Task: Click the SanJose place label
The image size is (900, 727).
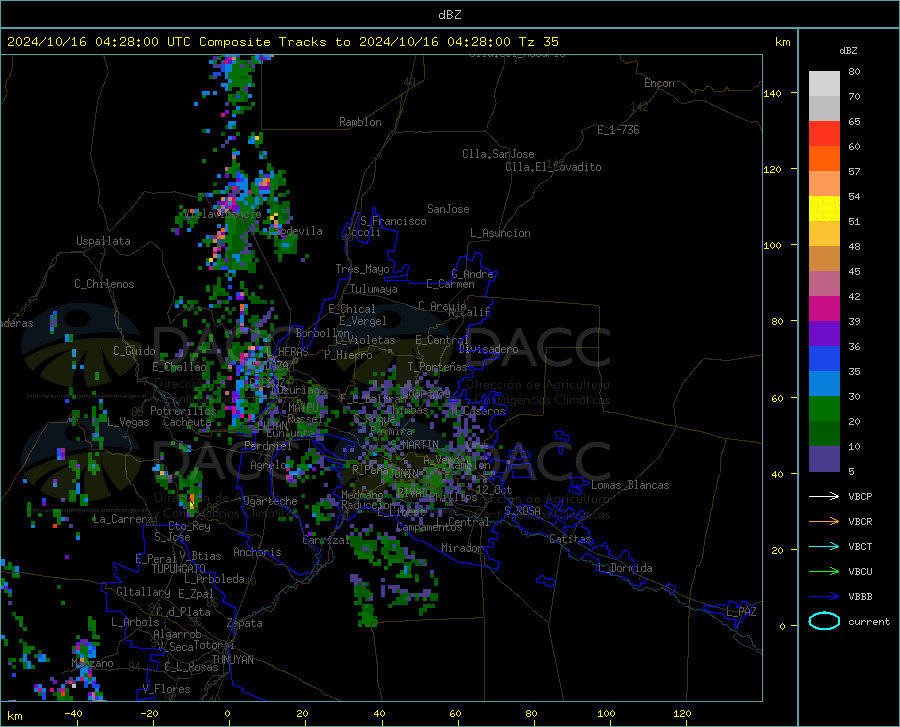Action: tap(448, 209)
